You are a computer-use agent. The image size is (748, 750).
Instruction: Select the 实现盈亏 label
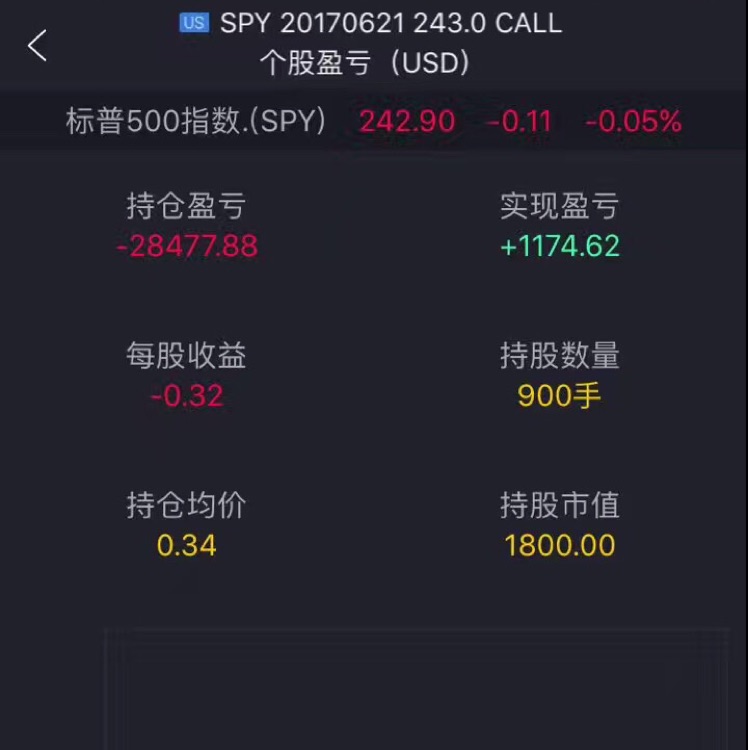click(x=560, y=206)
